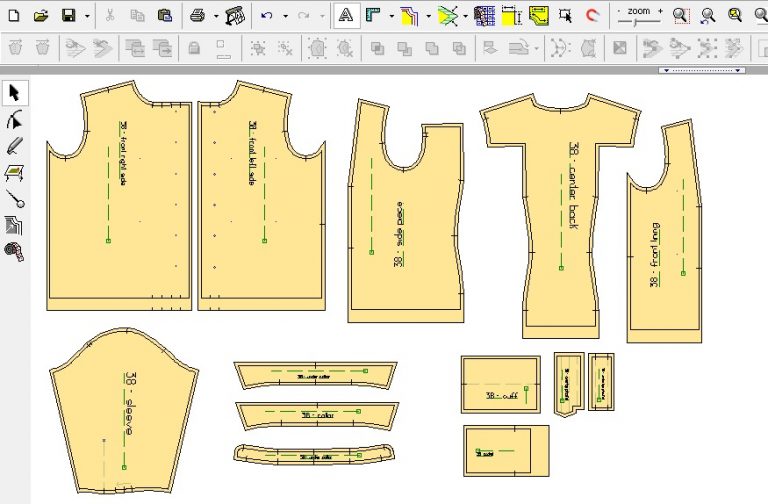Create a new file with the blank page icon
This screenshot has height=504, width=768.
coord(14,16)
